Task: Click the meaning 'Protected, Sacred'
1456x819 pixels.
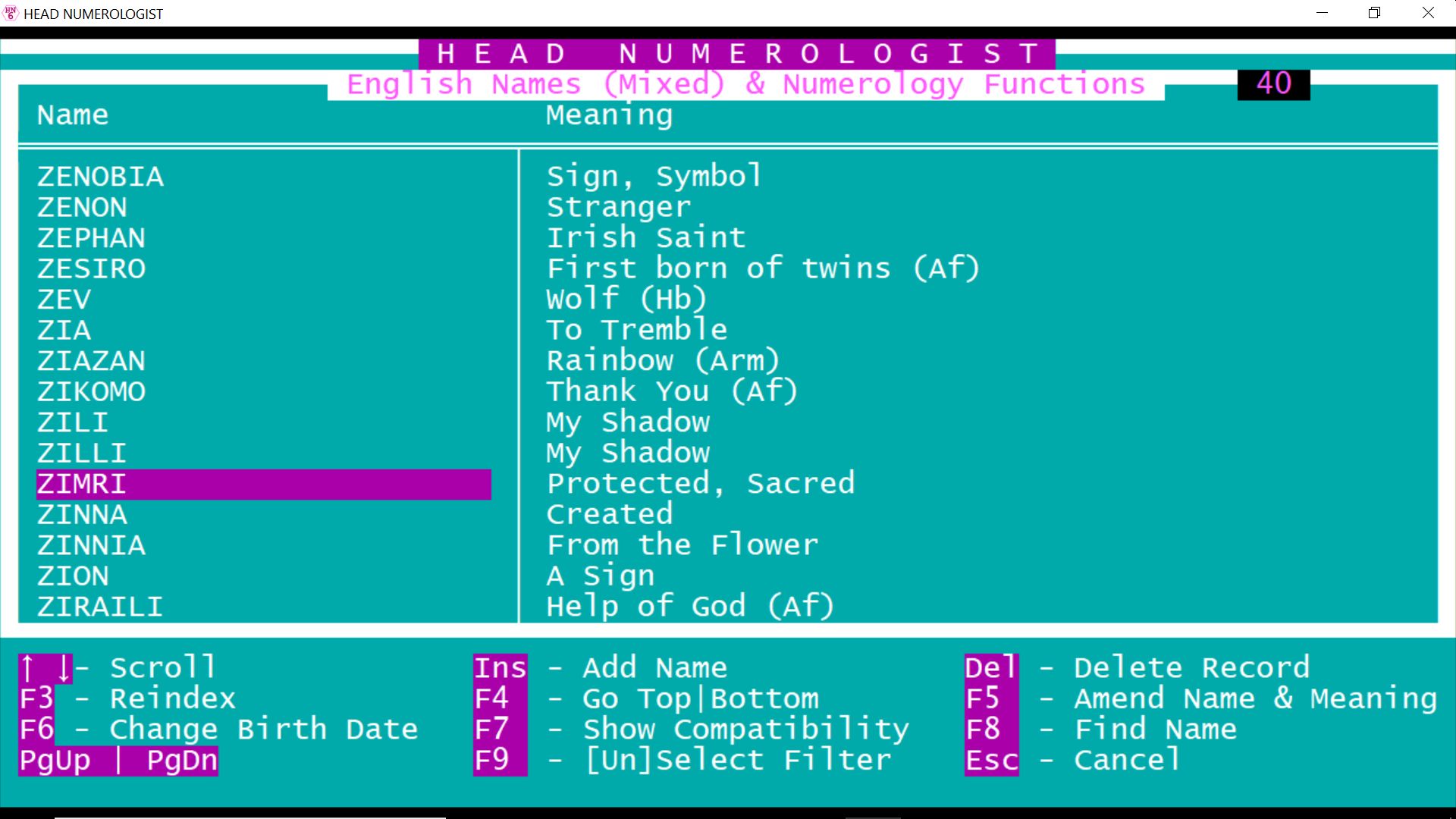Action: (701, 484)
